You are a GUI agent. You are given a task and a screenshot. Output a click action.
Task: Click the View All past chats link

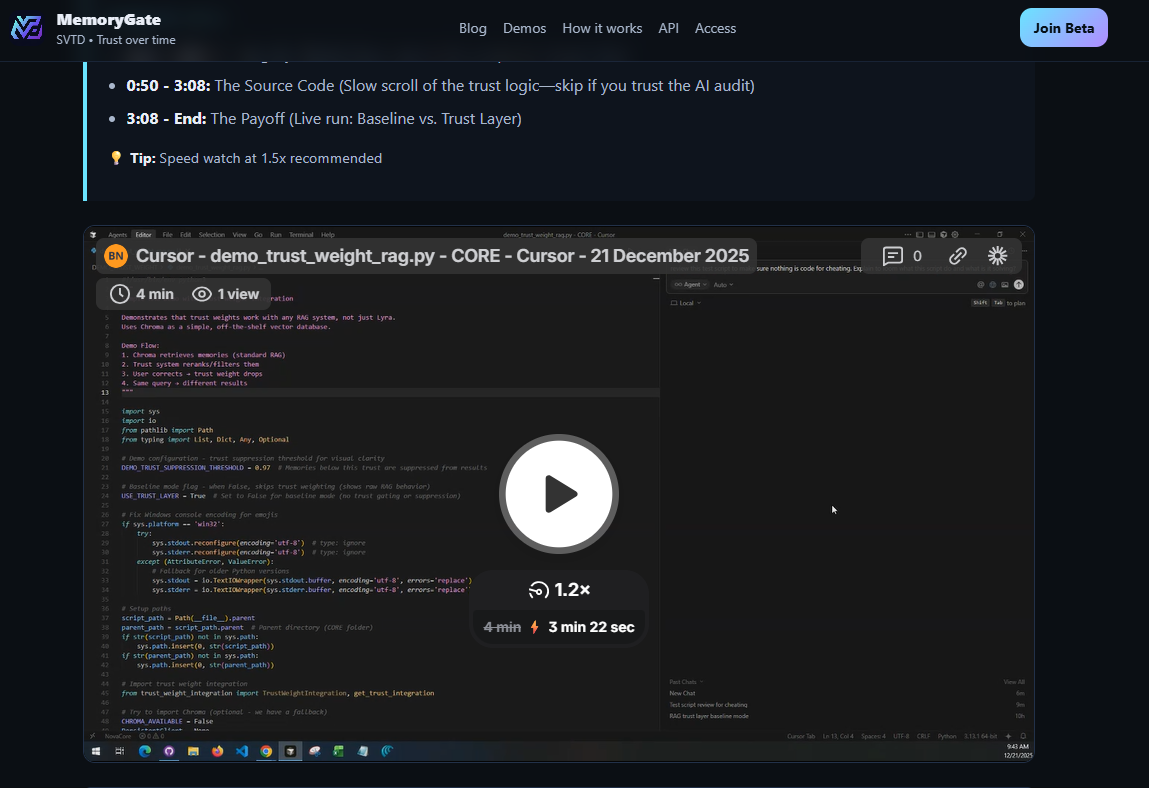coord(1016,681)
